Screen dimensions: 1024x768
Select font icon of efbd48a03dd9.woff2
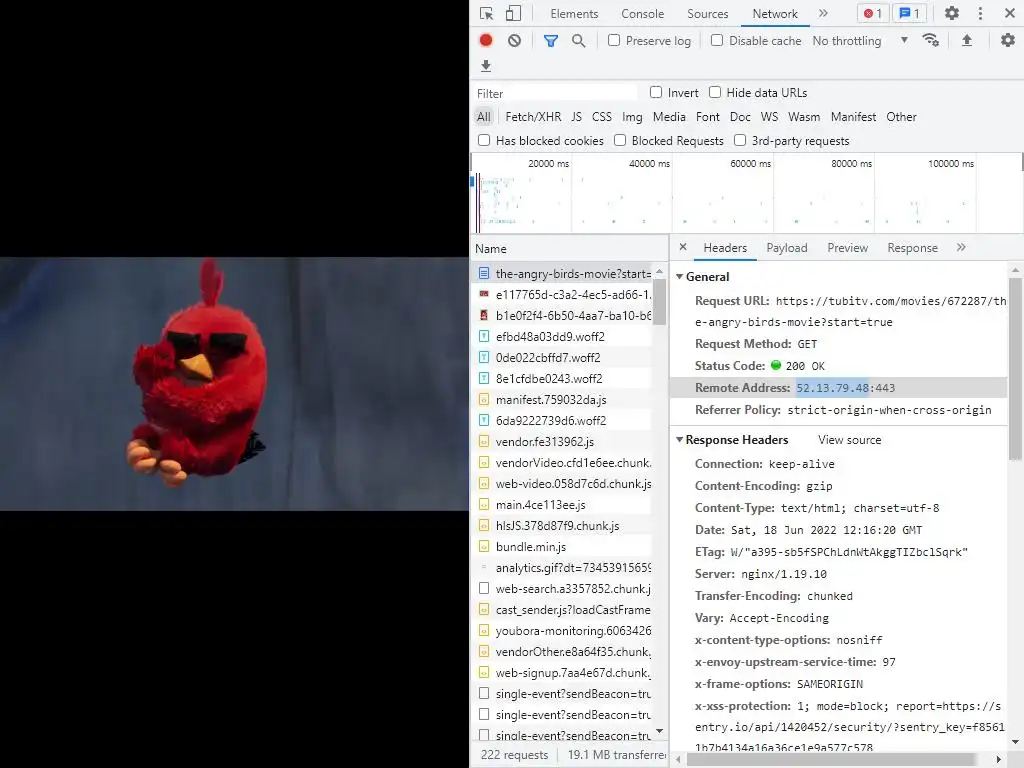tap(484, 336)
